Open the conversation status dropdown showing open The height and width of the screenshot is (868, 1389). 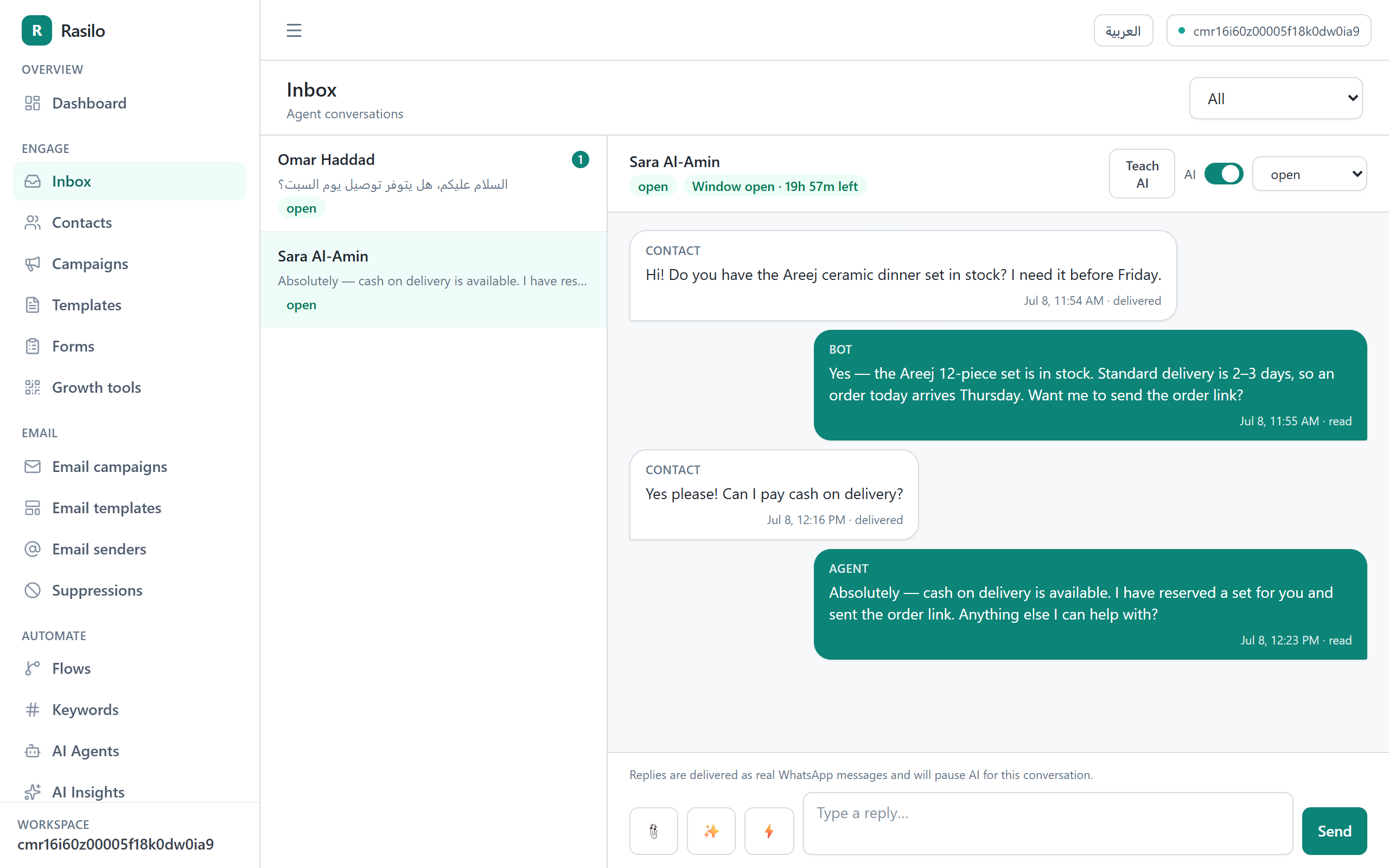point(1309,174)
